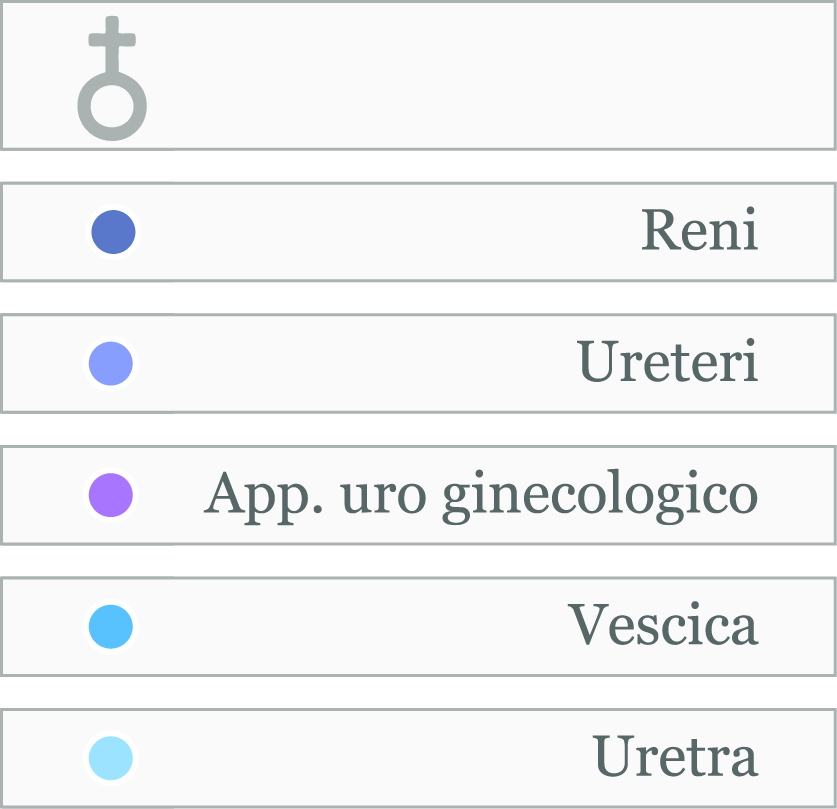Click empty space between Reni dot and label

click(380, 232)
